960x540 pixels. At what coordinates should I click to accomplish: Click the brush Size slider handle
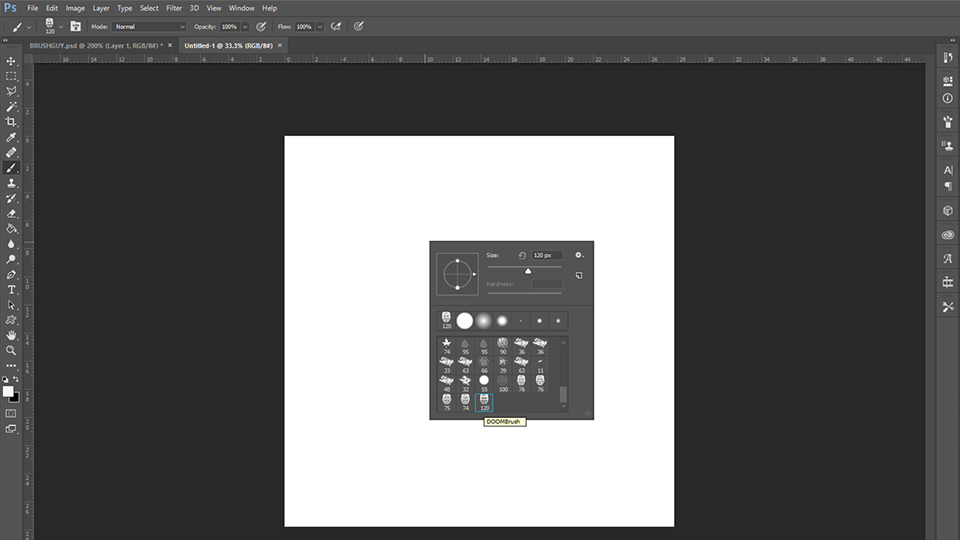click(528, 271)
